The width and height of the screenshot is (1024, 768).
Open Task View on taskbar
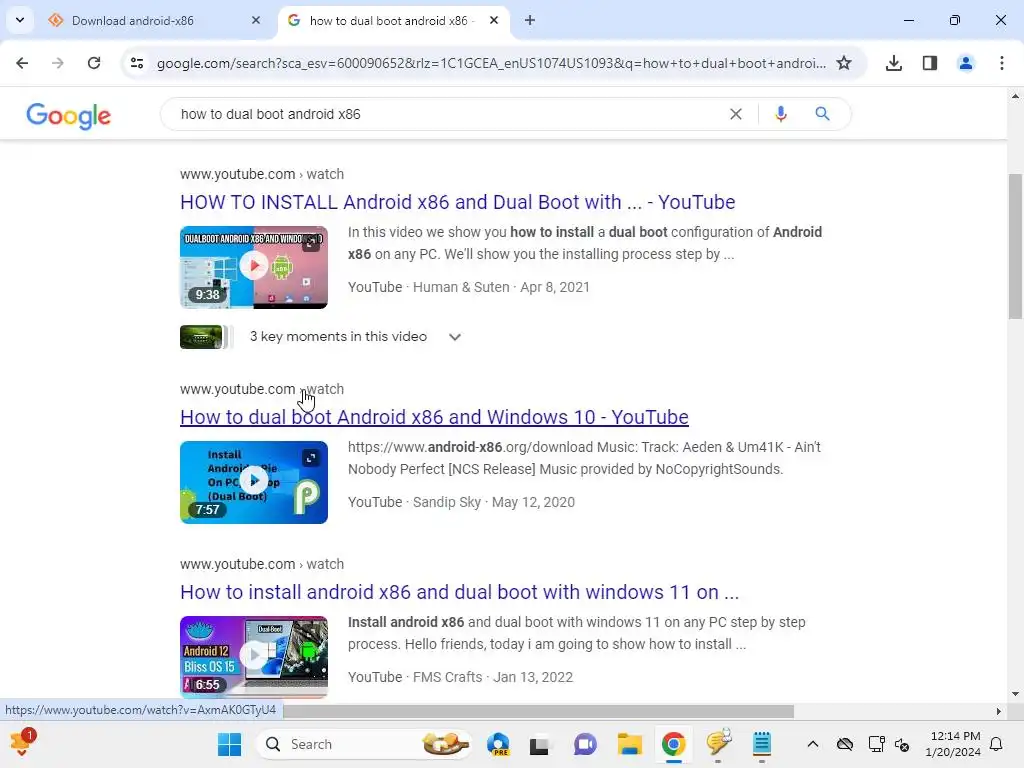click(x=539, y=744)
